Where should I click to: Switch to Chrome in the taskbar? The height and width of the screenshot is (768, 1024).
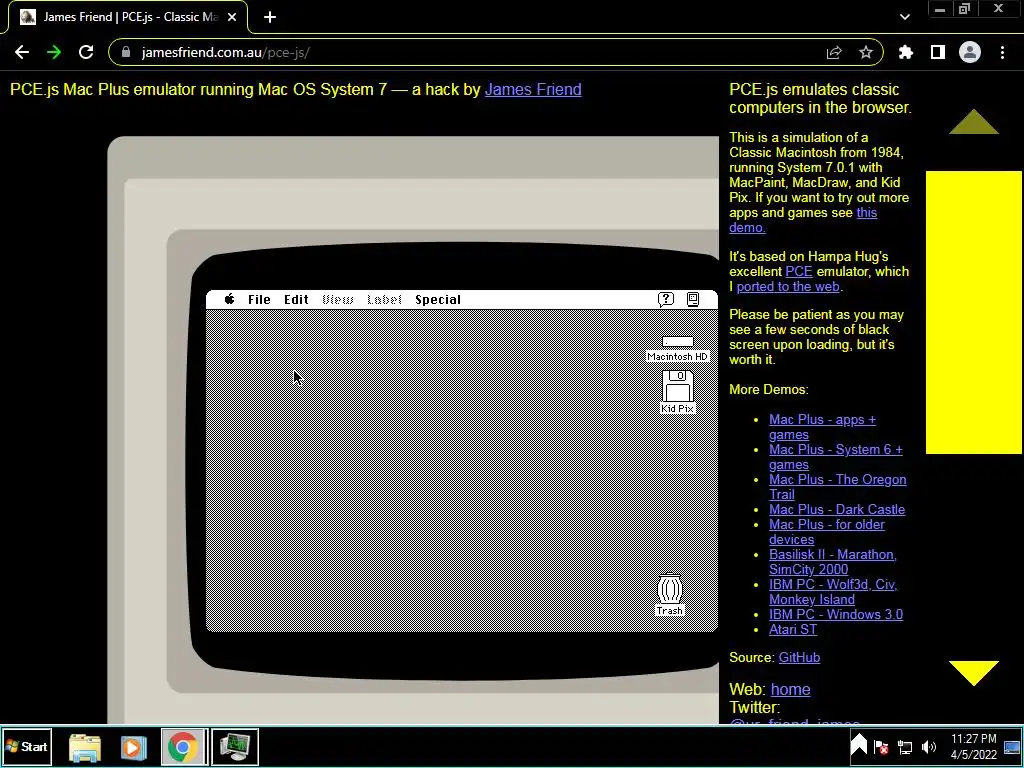[x=184, y=747]
